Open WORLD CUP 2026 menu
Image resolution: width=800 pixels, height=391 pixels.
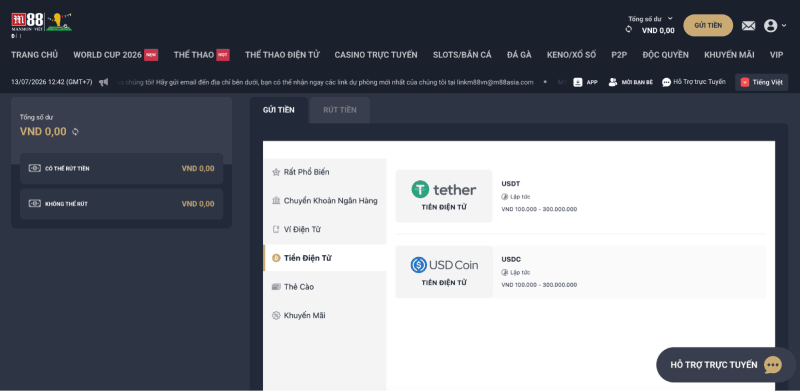108,55
